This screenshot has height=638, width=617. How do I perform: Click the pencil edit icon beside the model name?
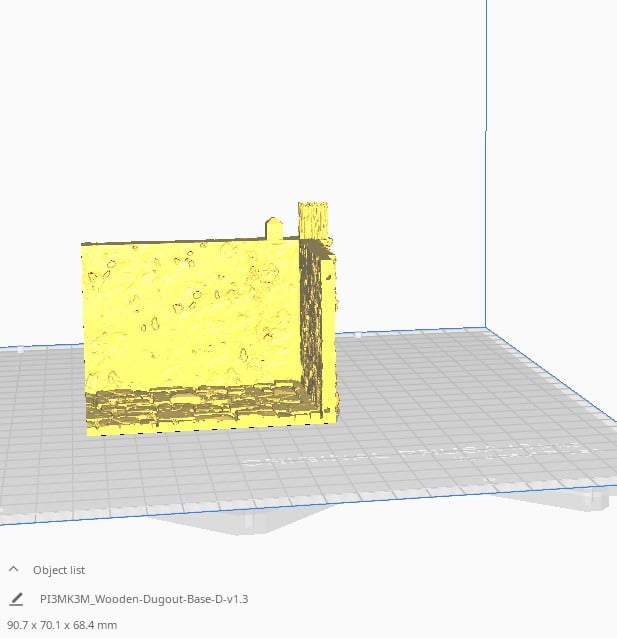16,599
